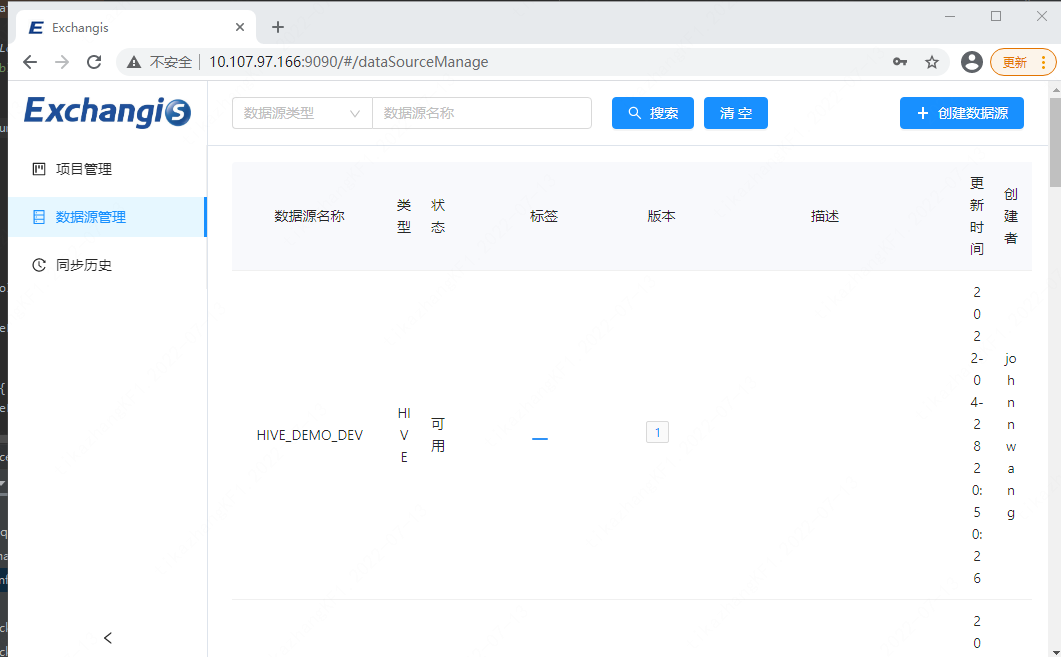Screen dimensions: 1061x657
Task: Open 同步历史 in the sidebar
Action: click(x=82, y=264)
